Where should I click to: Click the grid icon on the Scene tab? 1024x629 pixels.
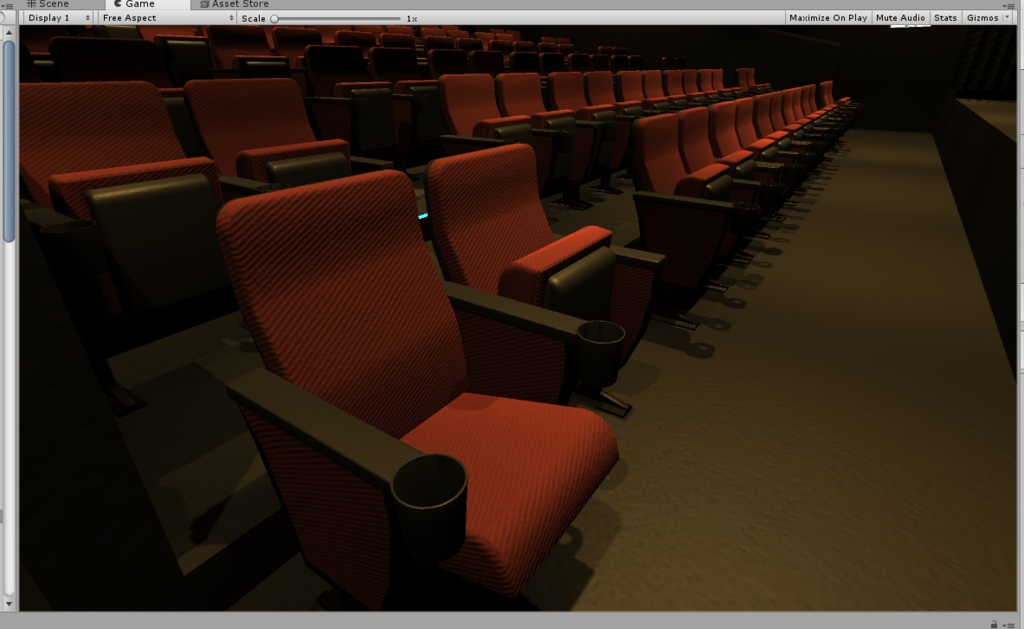click(x=31, y=4)
